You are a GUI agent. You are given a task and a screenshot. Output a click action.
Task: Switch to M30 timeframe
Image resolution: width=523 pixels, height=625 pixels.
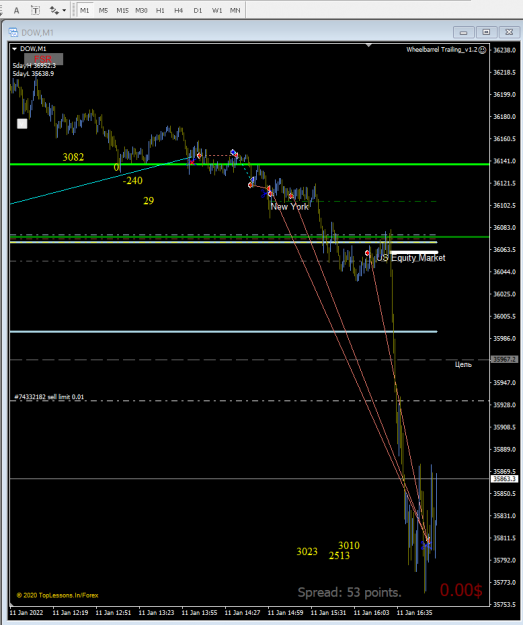point(141,10)
